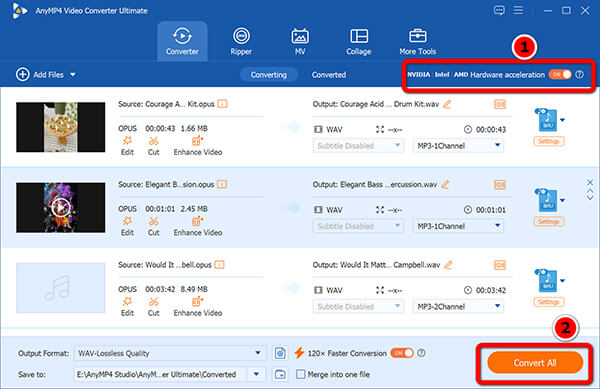Open the feedback message icon in title bar
Screen dimensions: 600x389
click(499, 10)
